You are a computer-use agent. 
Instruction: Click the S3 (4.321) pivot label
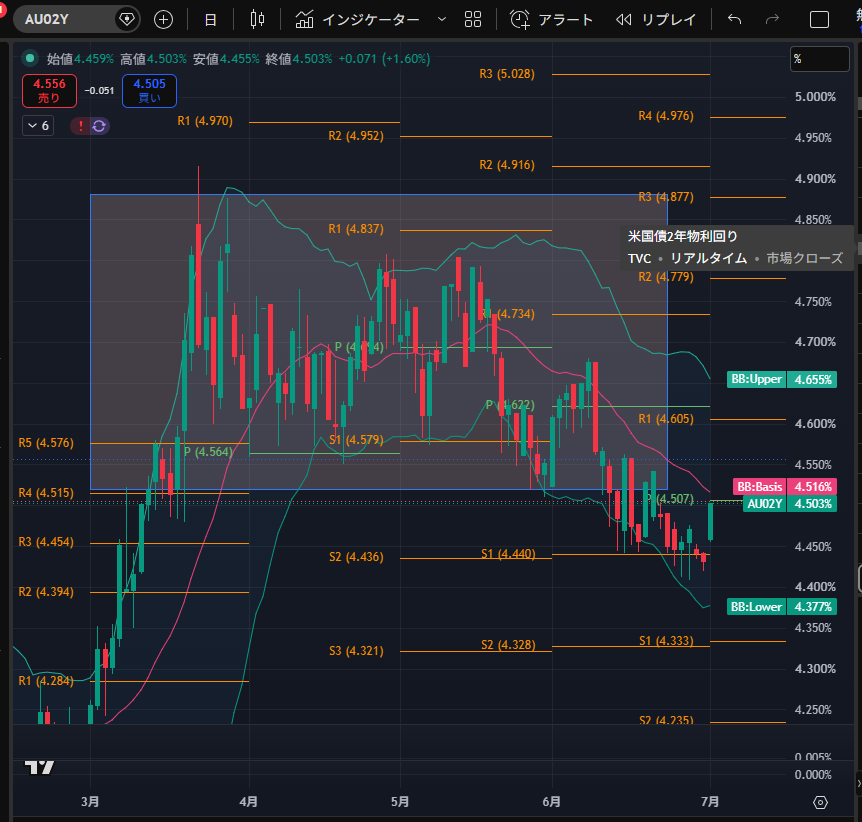click(x=356, y=650)
